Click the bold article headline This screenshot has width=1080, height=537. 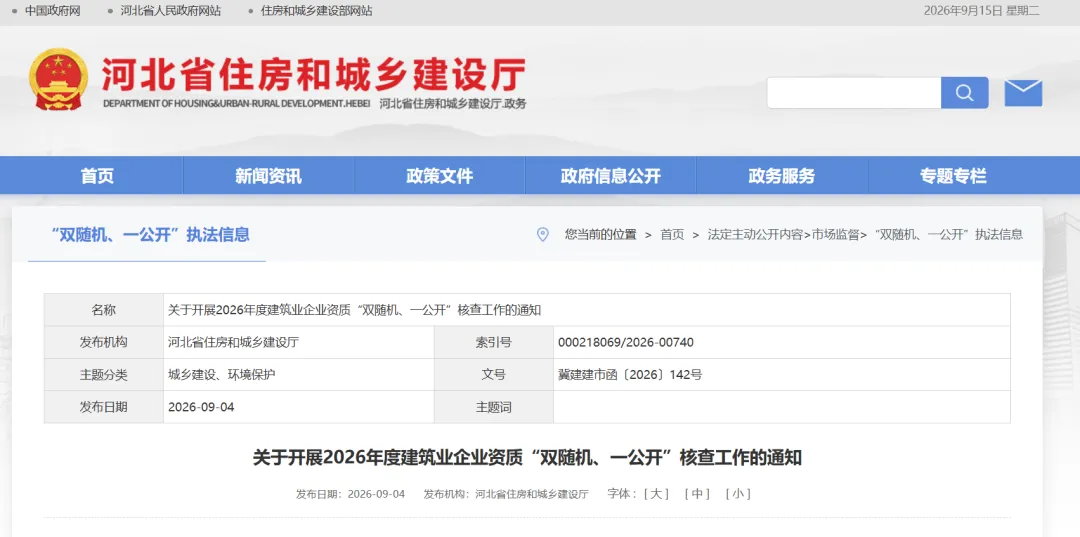tap(528, 457)
